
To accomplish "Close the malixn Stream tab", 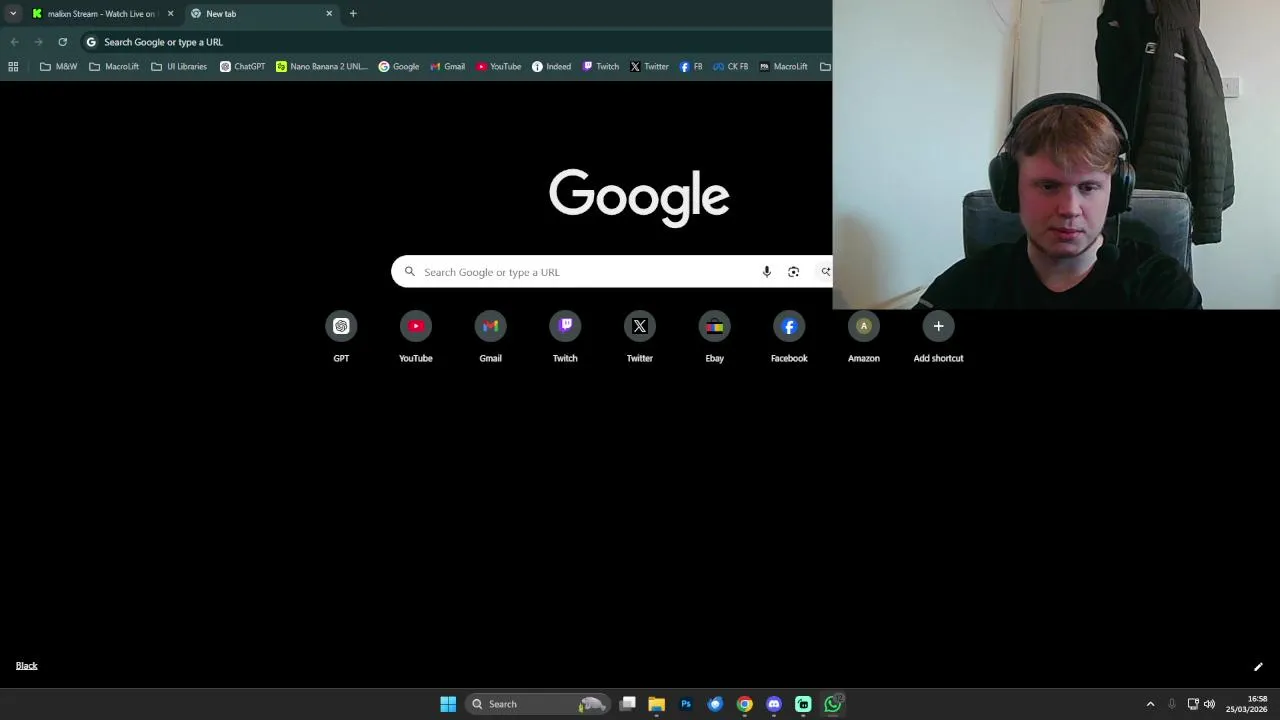I will tap(170, 14).
